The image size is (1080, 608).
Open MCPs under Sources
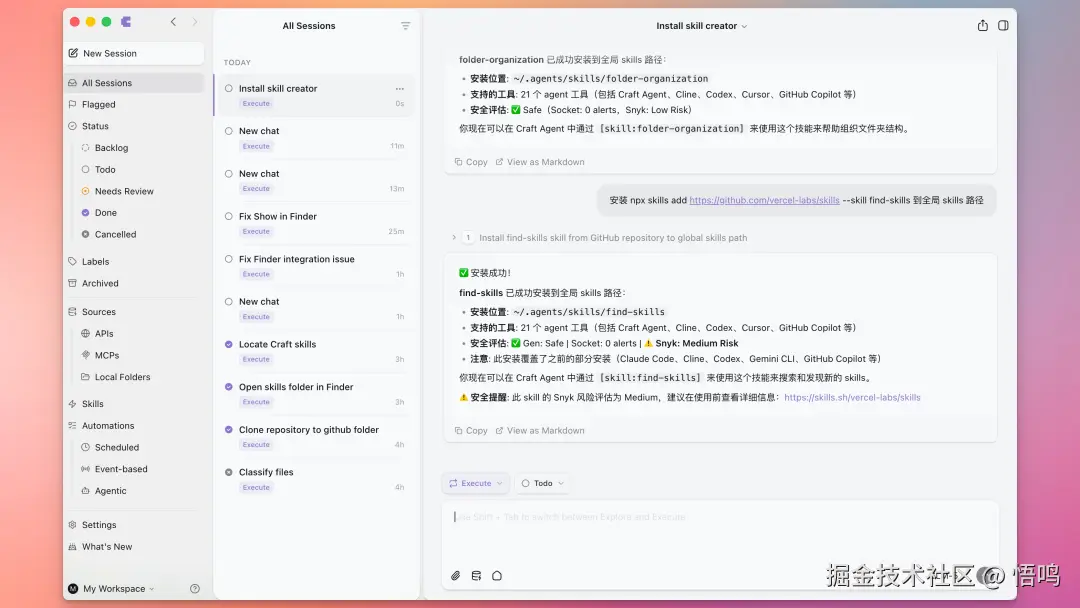[x=107, y=355]
